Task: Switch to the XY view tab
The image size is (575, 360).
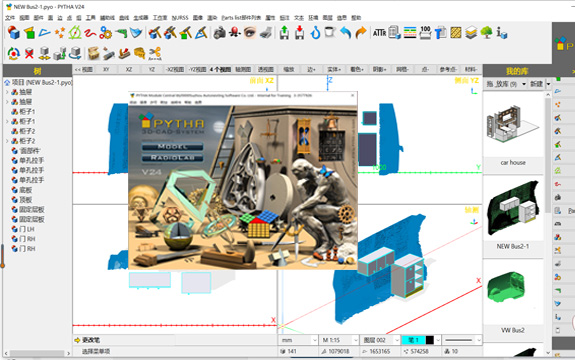Action: [x=106, y=69]
